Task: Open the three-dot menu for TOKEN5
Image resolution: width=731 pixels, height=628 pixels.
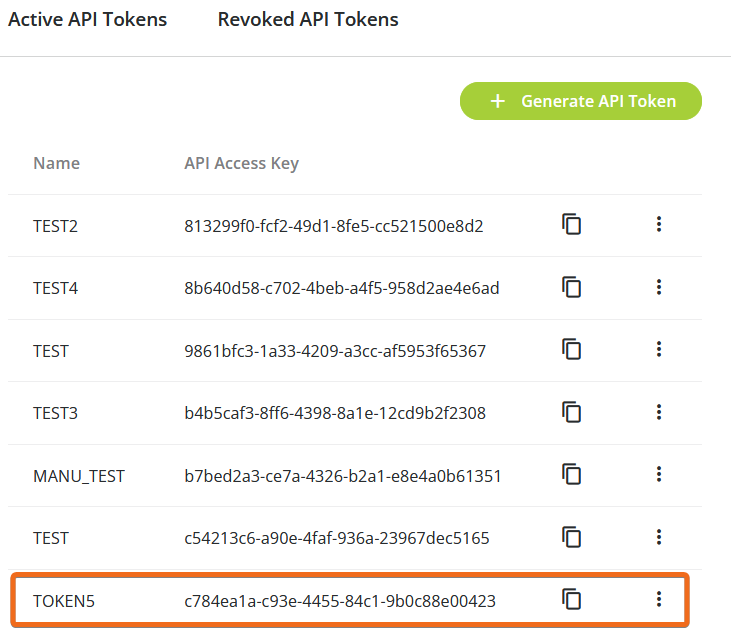Action: pos(659,599)
